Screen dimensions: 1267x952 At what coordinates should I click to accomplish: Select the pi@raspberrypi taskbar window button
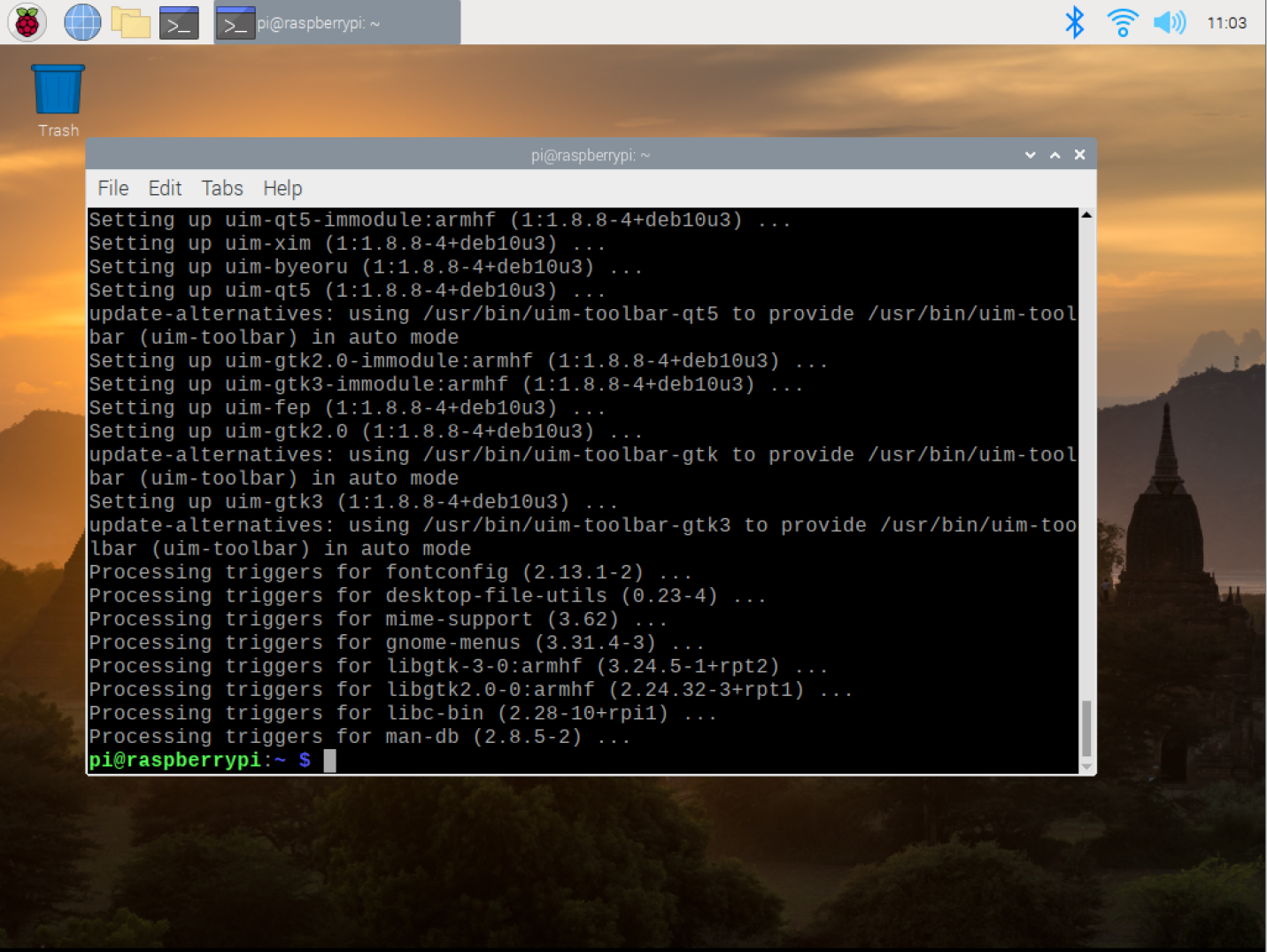click(x=337, y=23)
